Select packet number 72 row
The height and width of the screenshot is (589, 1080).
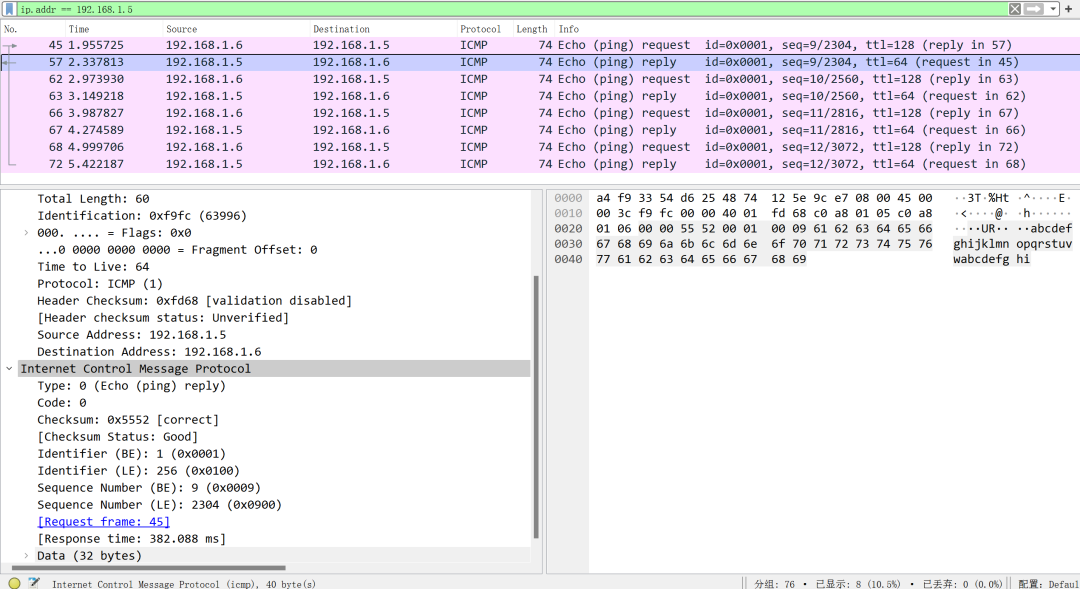click(x=540, y=164)
